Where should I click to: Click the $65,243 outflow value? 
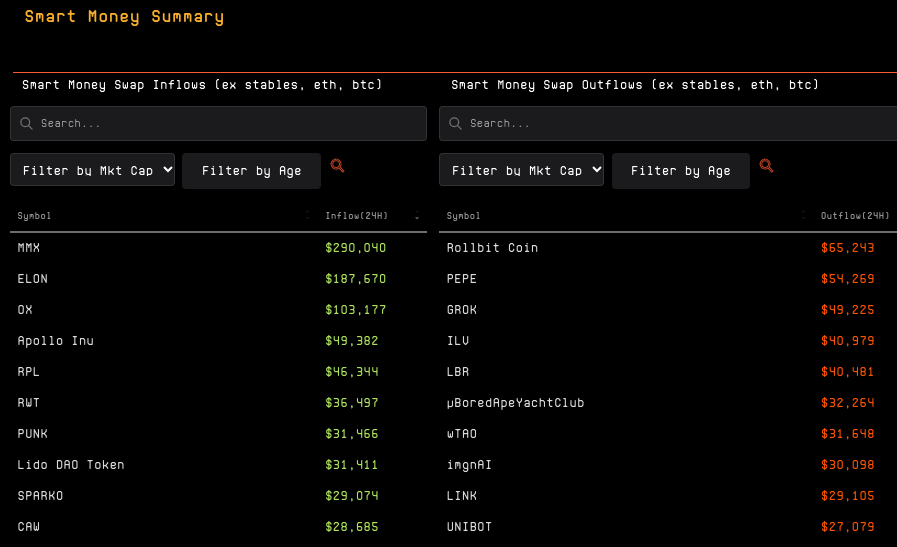click(847, 248)
